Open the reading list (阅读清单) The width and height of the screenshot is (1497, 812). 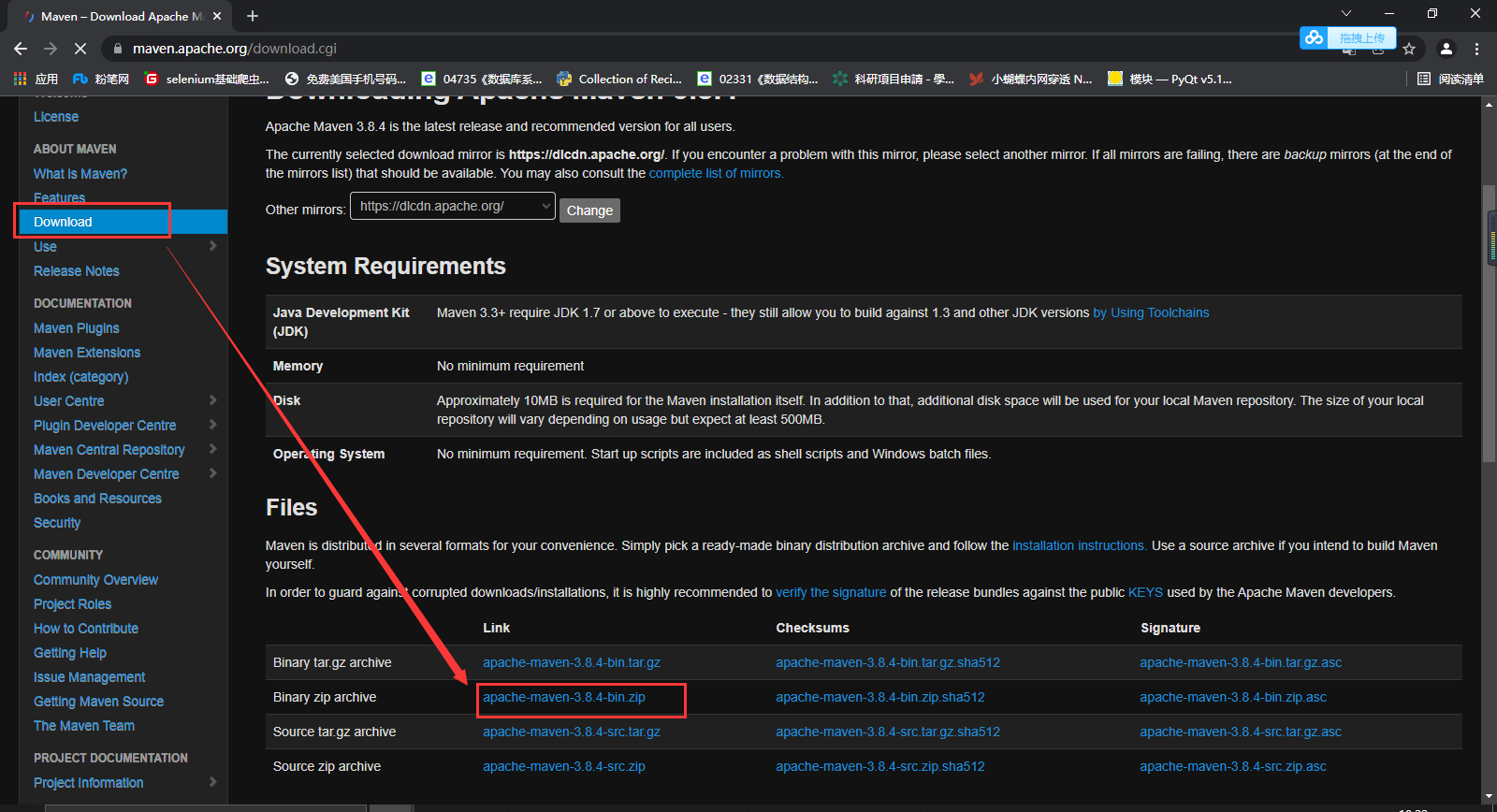tap(1450, 79)
